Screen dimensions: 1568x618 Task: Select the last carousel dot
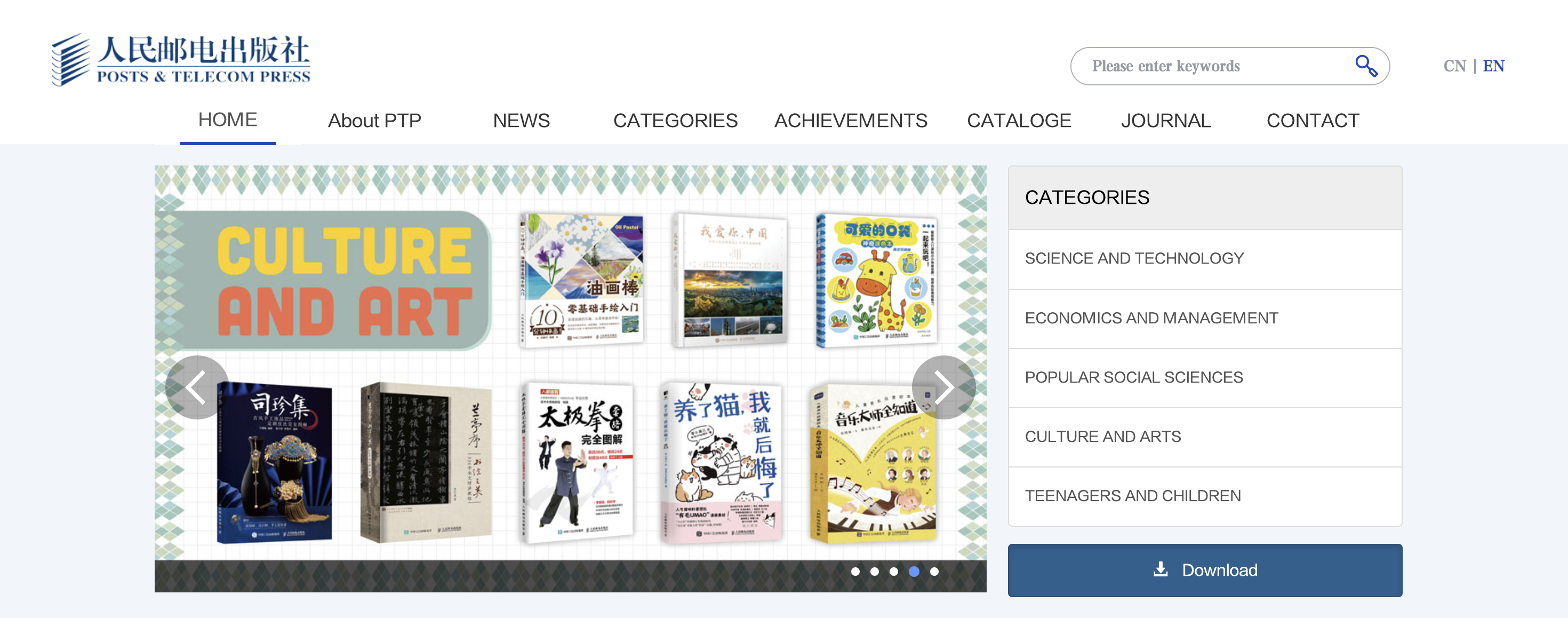pyautogui.click(x=934, y=571)
